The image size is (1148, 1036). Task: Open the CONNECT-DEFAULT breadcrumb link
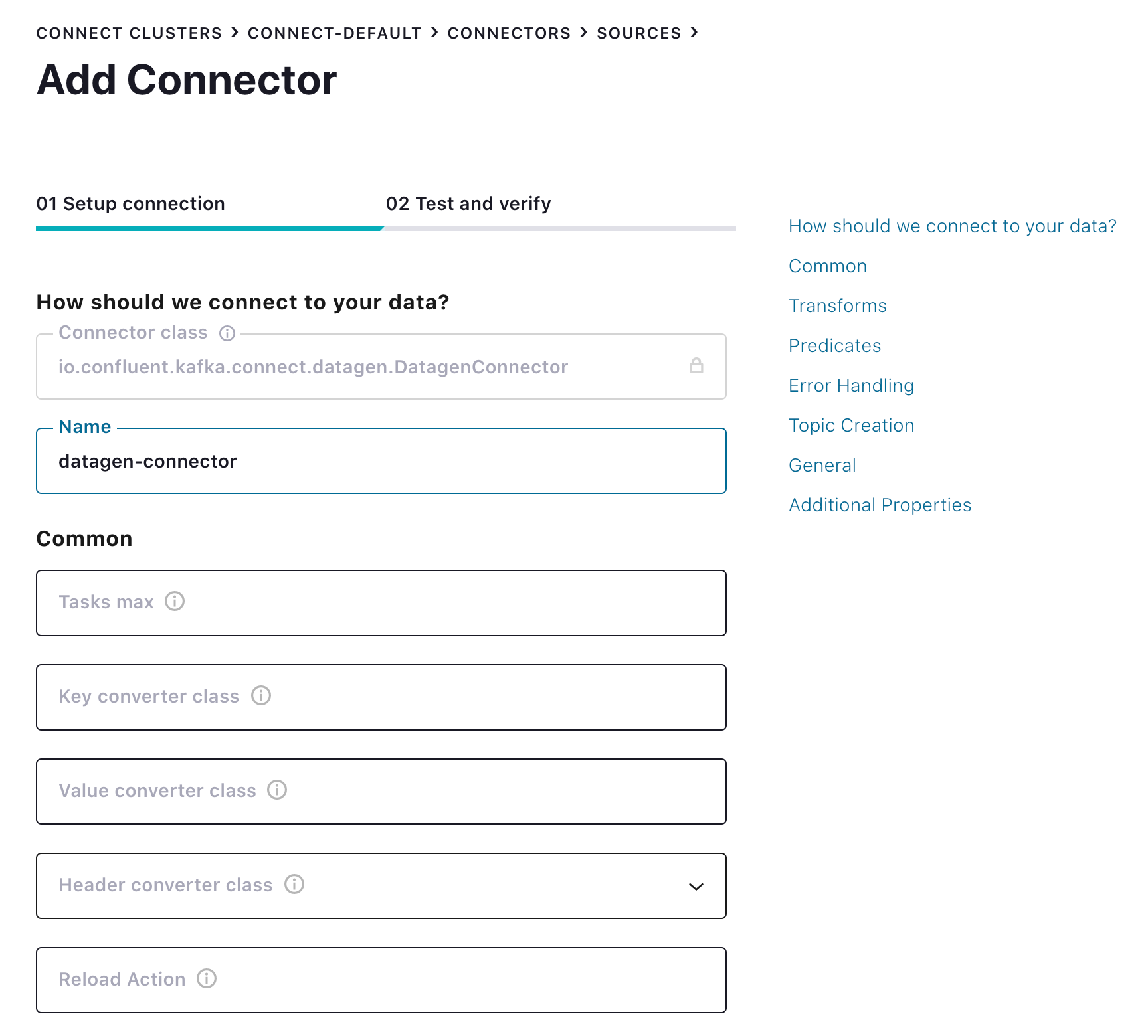pyautogui.click(x=335, y=33)
